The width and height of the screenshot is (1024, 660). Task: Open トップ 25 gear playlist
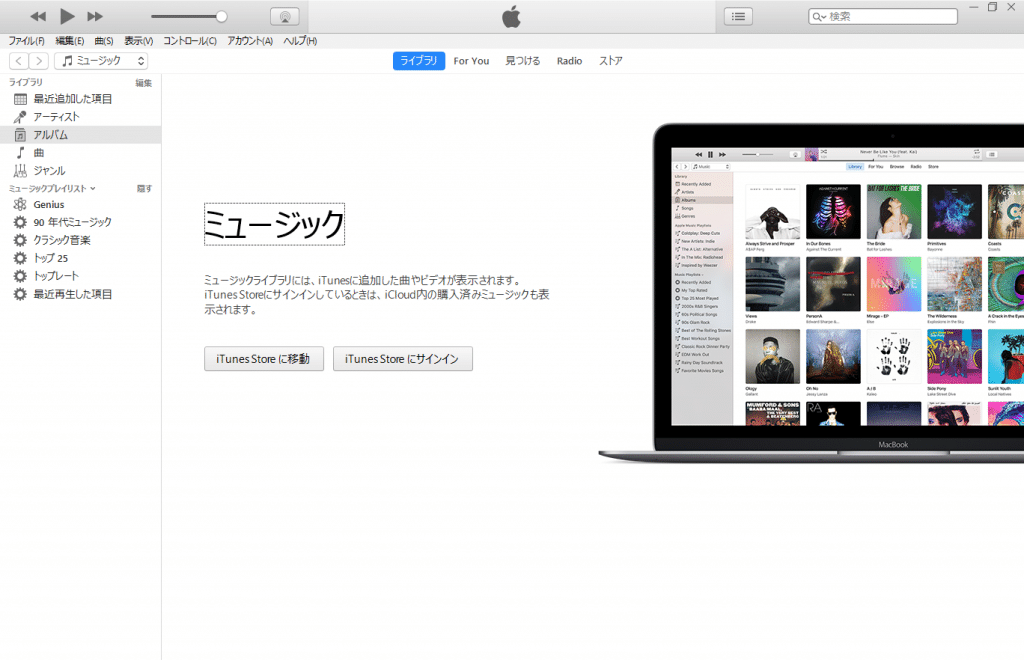click(x=20, y=258)
